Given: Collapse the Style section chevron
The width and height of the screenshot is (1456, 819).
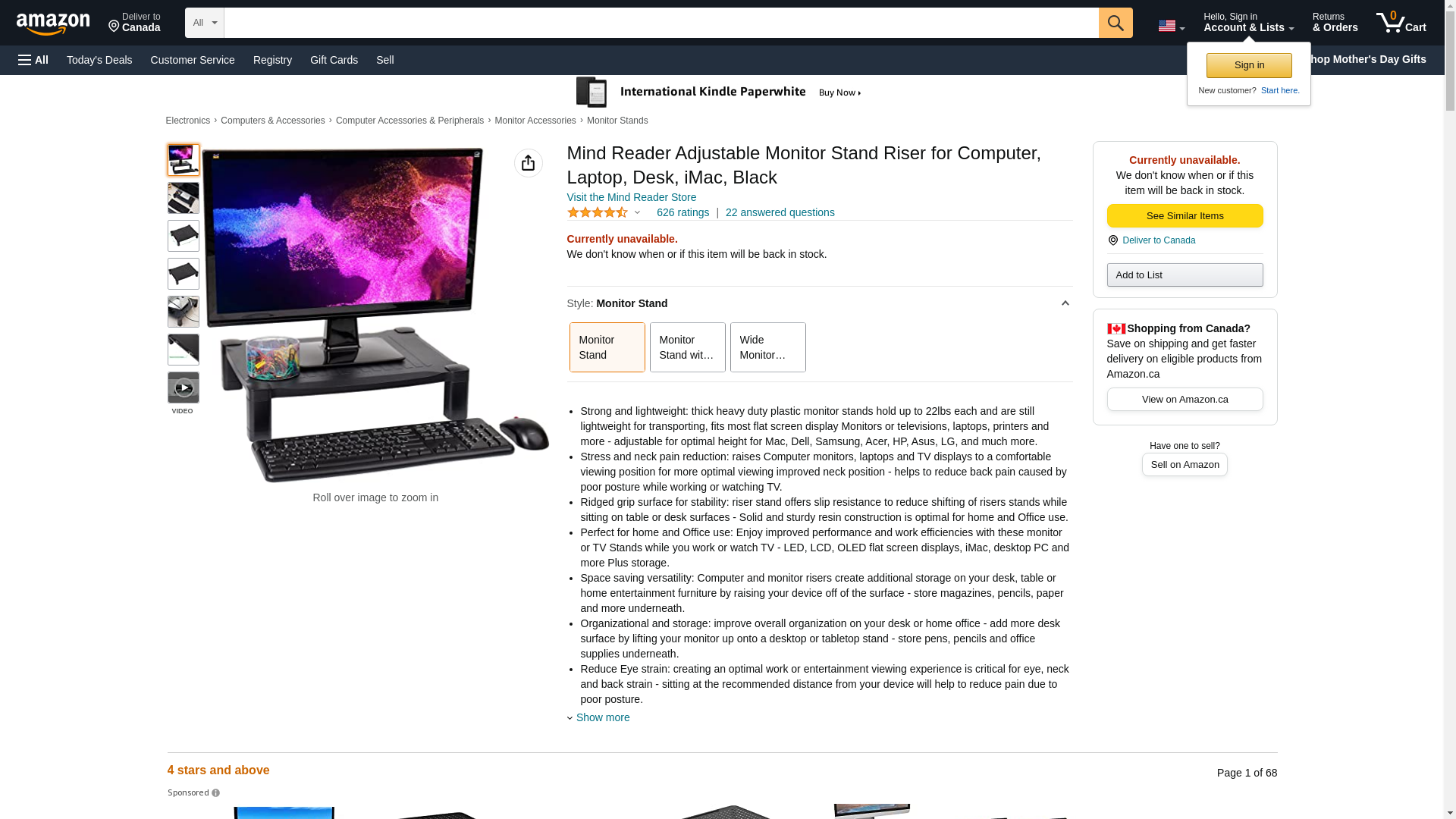Looking at the screenshot, I should point(1065,303).
